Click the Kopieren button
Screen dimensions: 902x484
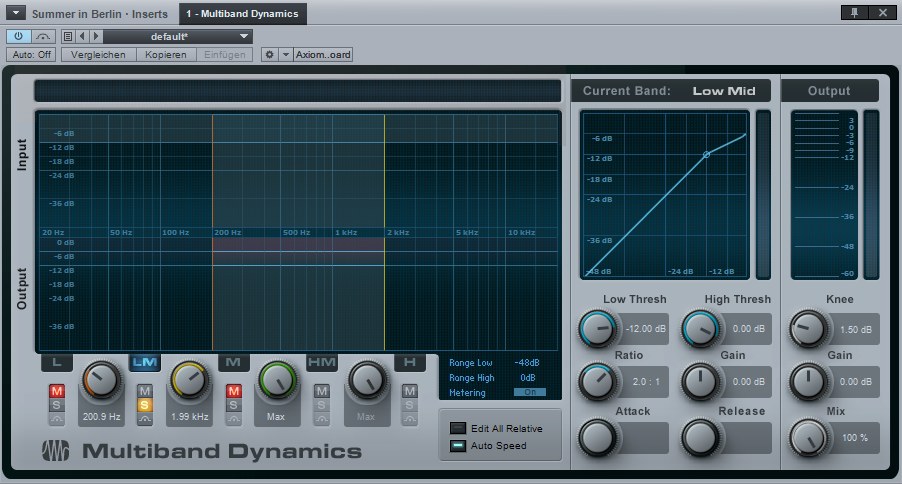(x=166, y=55)
